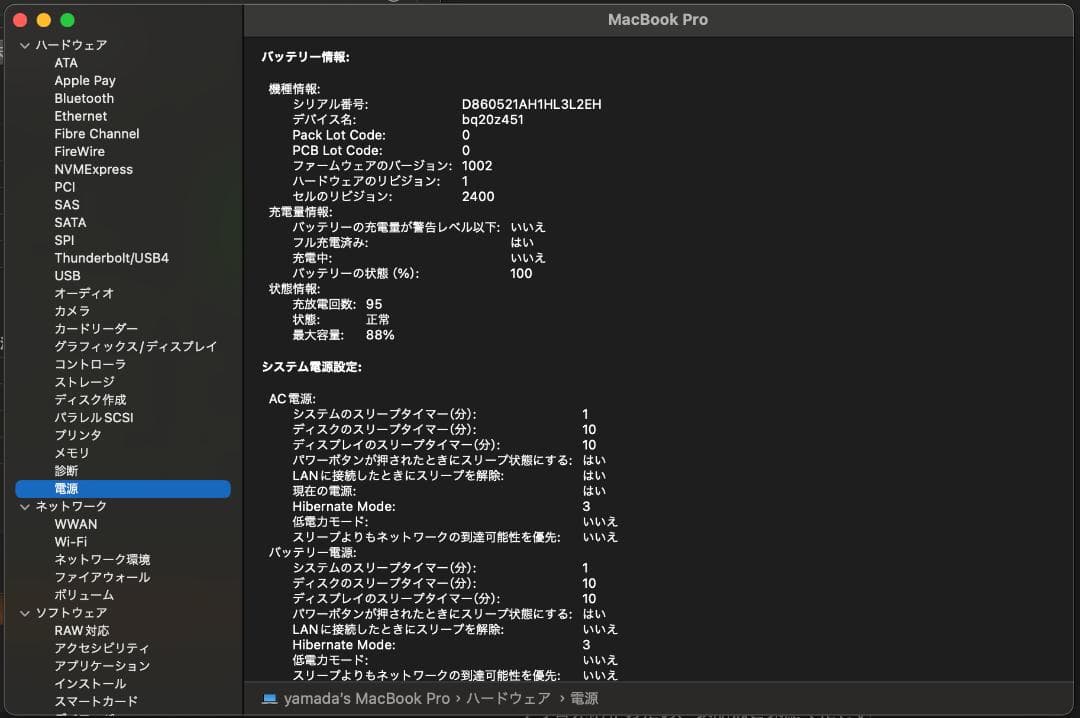The image size is (1080, 718).
Task: Select Apple Pay in the hardware list
Action: pos(84,80)
